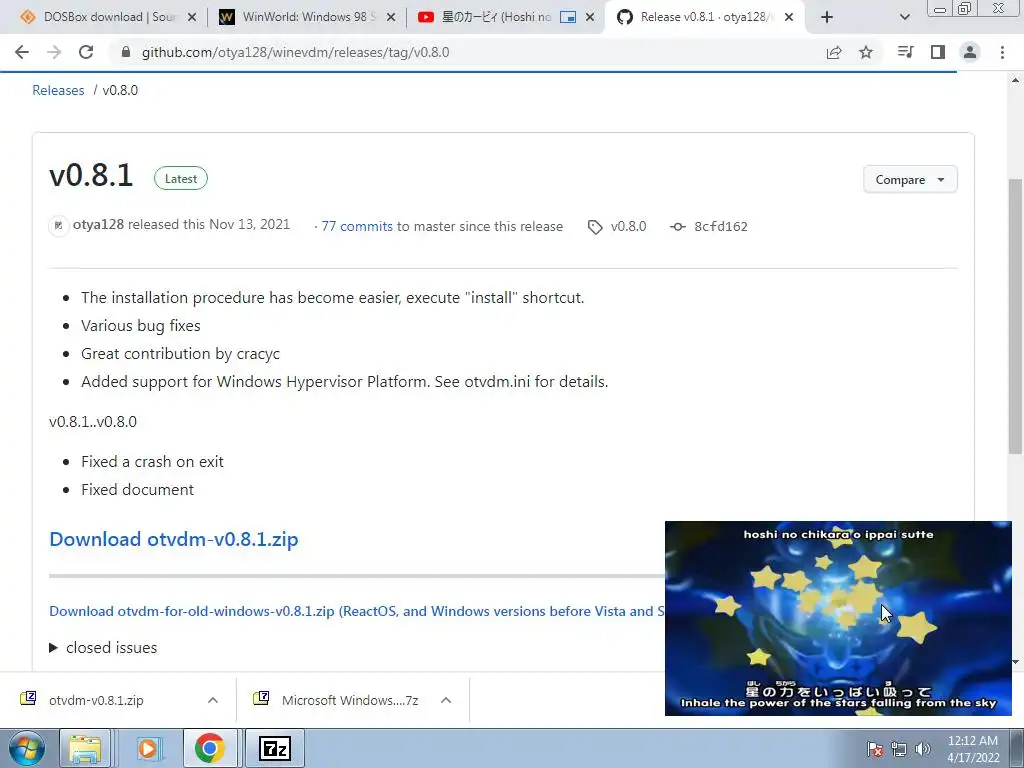Close the YouTube Kirby tab
Image resolution: width=1024 pixels, height=768 pixels.
[590, 18]
